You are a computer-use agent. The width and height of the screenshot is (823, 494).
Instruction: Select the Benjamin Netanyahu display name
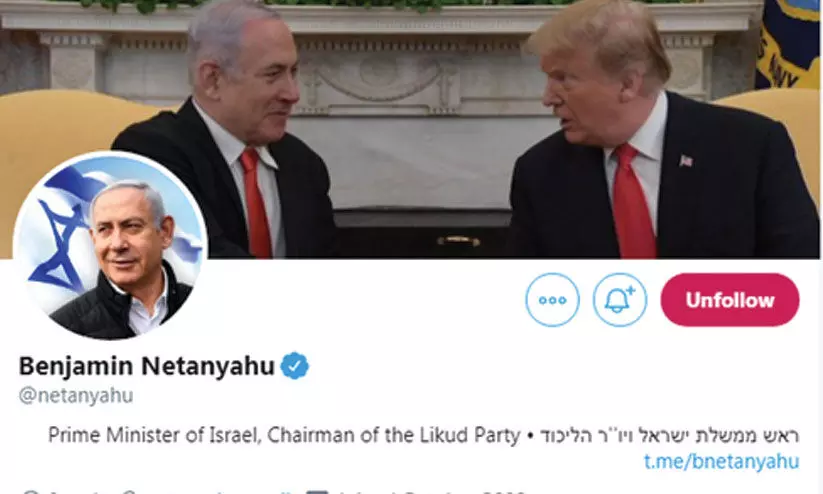[x=146, y=366]
